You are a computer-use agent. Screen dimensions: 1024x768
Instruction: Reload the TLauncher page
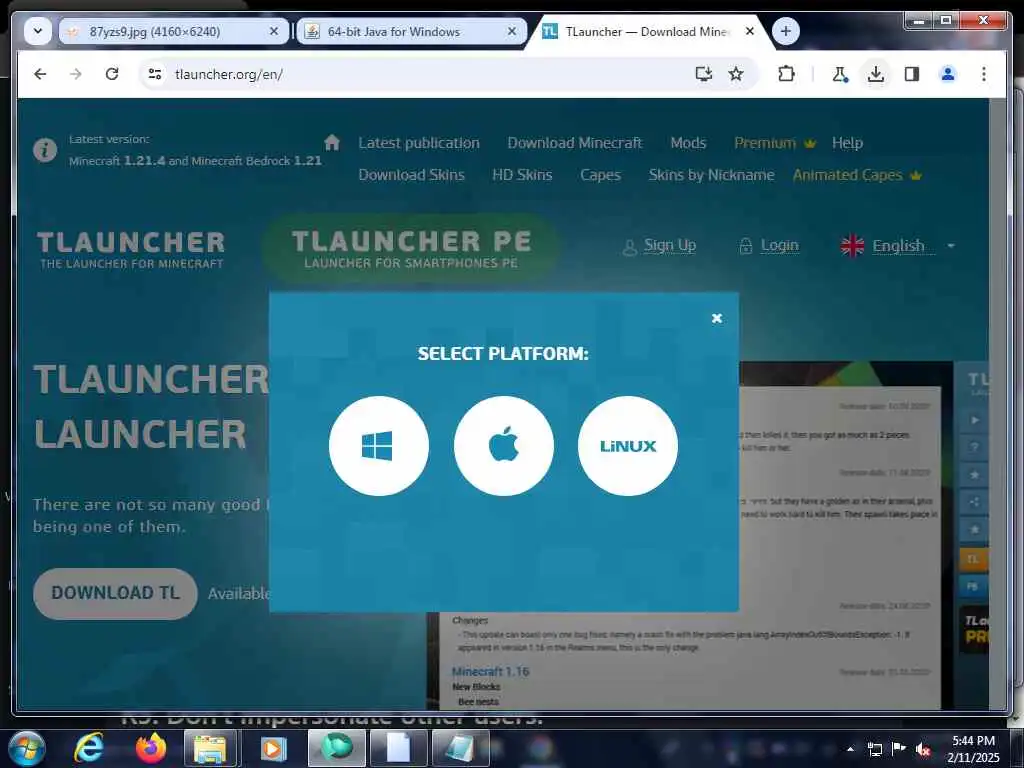coord(112,74)
